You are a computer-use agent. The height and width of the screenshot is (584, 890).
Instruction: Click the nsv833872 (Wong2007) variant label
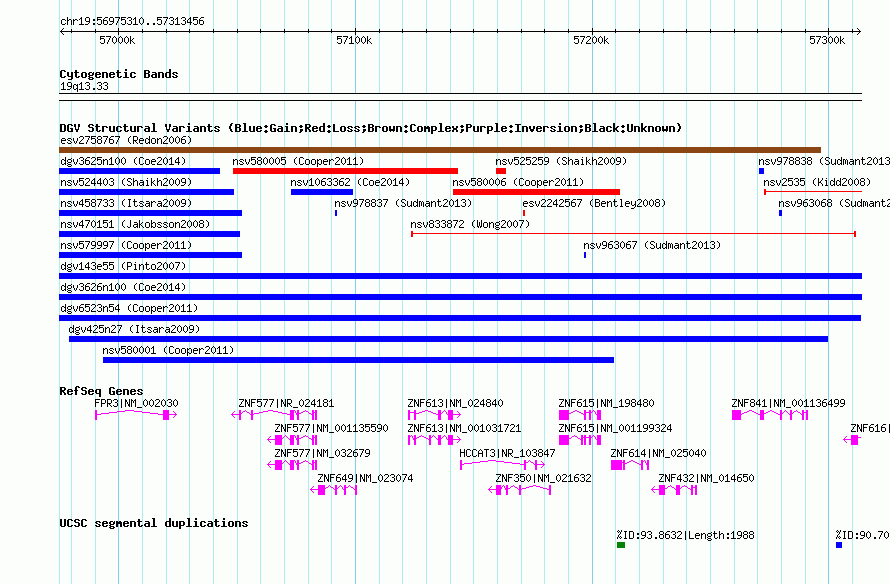[x=470, y=224]
